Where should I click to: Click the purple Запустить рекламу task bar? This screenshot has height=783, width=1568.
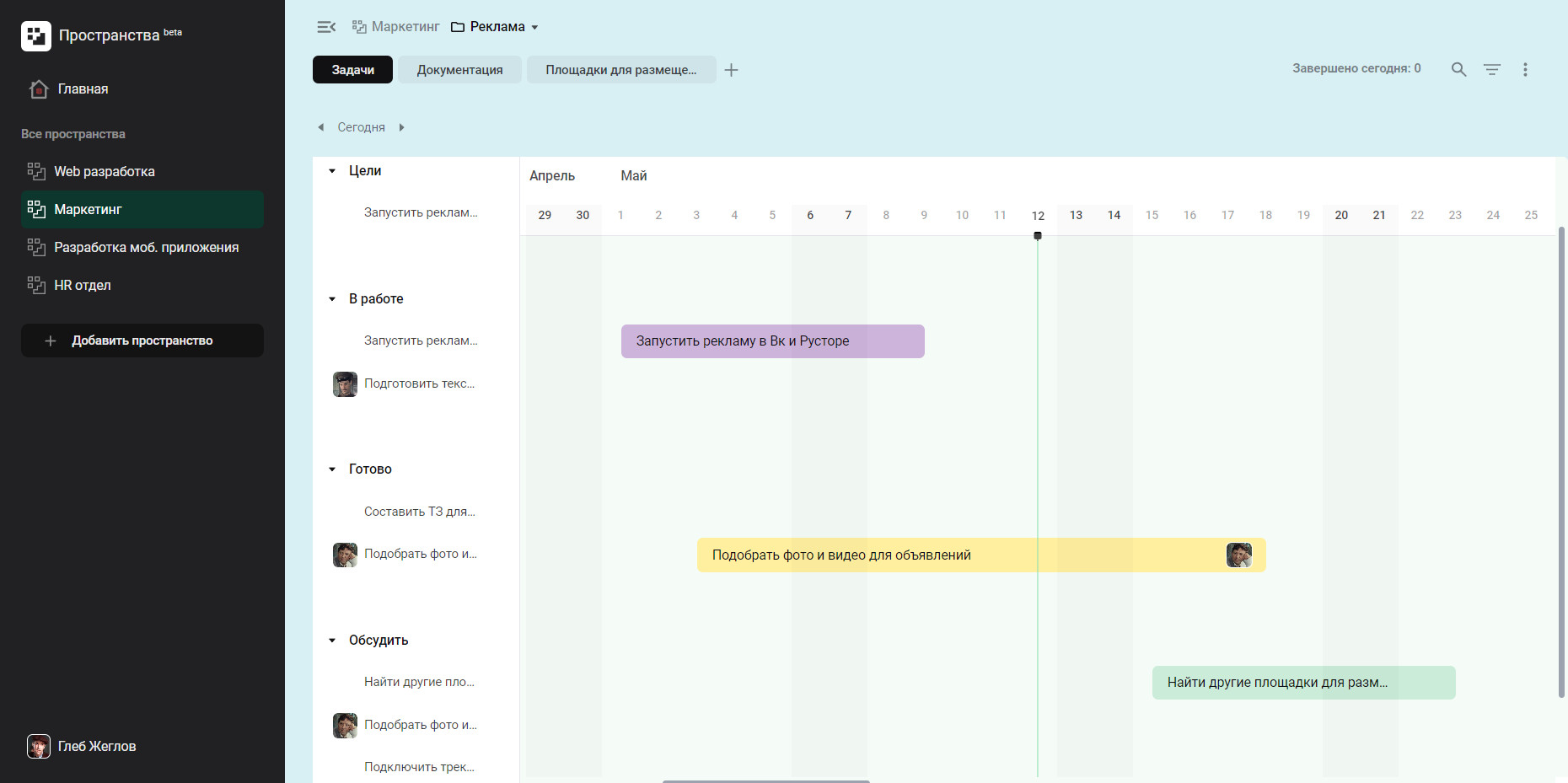point(772,341)
